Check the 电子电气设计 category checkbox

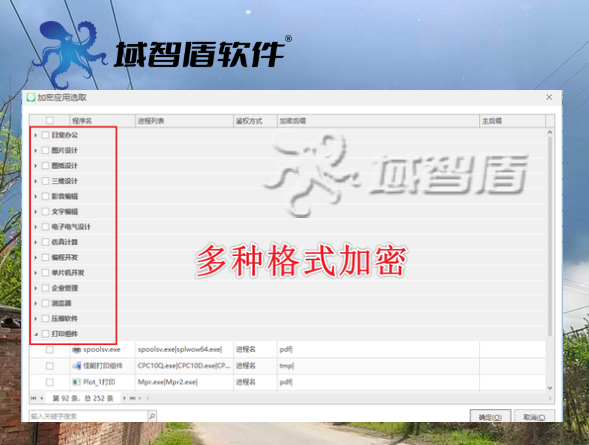tap(45, 227)
